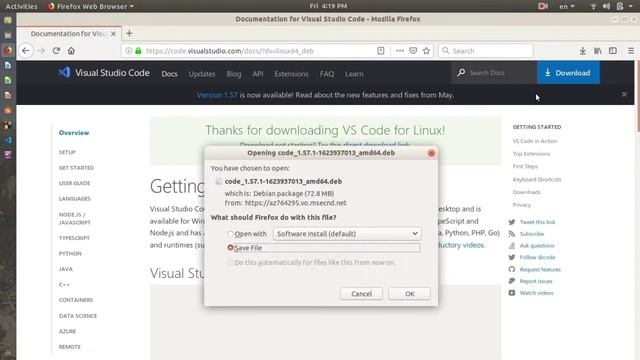The image size is (640, 360).
Task: Open Ubuntu volume indicator
Action: pyautogui.click(x=607, y=6)
